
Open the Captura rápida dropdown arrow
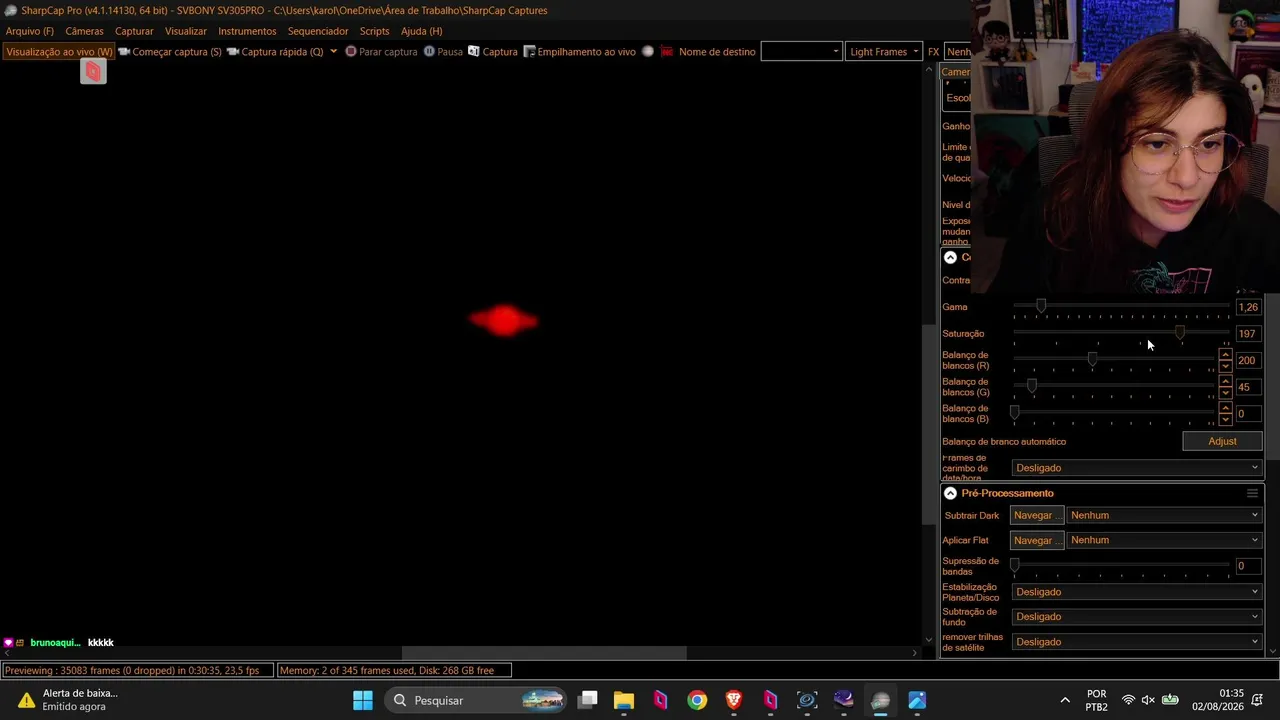tap(333, 52)
